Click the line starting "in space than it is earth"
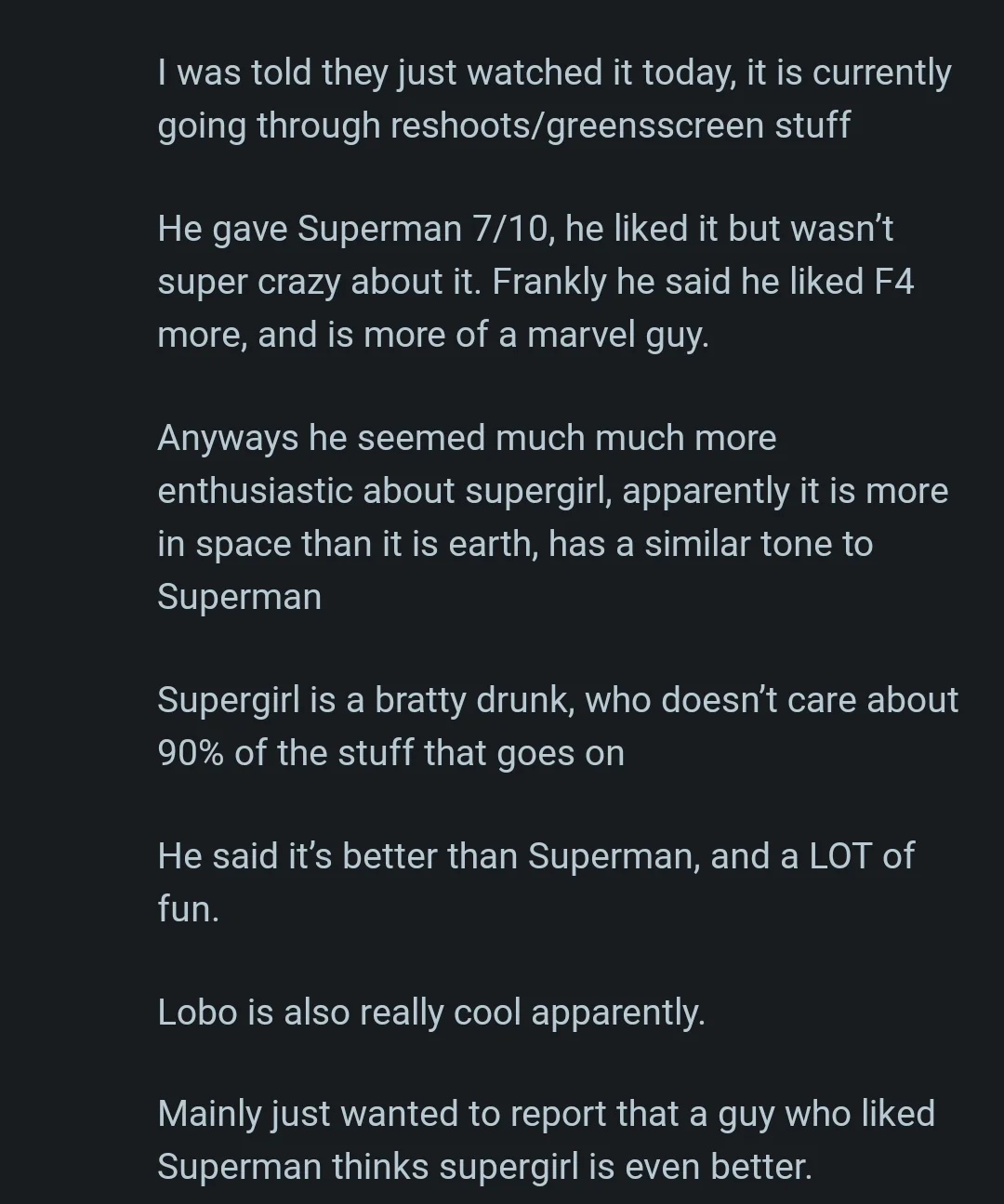The image size is (1004, 1204). [x=515, y=544]
